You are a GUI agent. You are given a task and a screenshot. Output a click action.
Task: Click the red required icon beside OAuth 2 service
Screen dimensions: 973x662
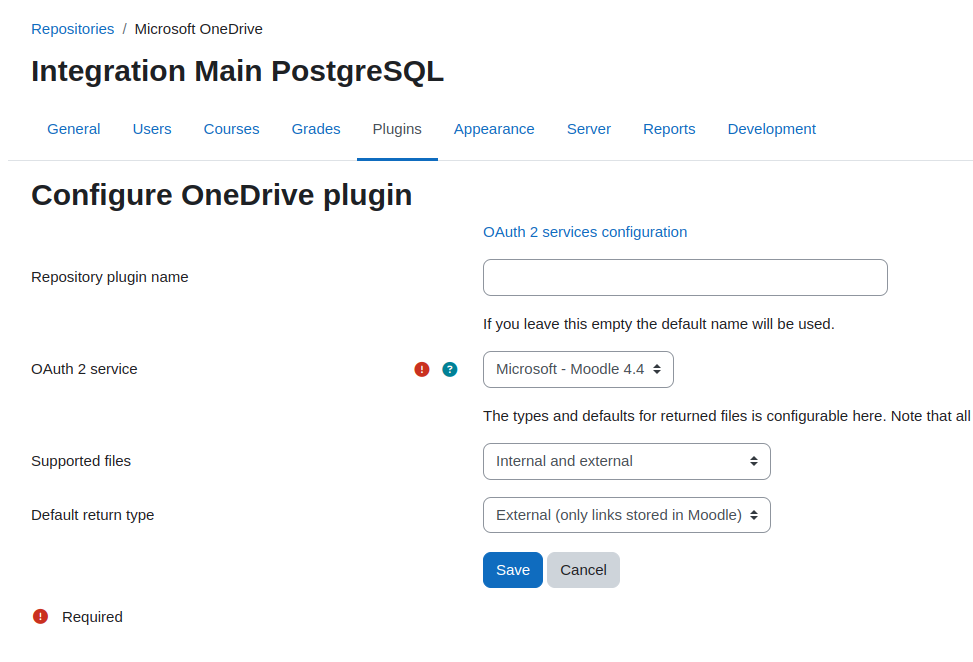click(422, 369)
